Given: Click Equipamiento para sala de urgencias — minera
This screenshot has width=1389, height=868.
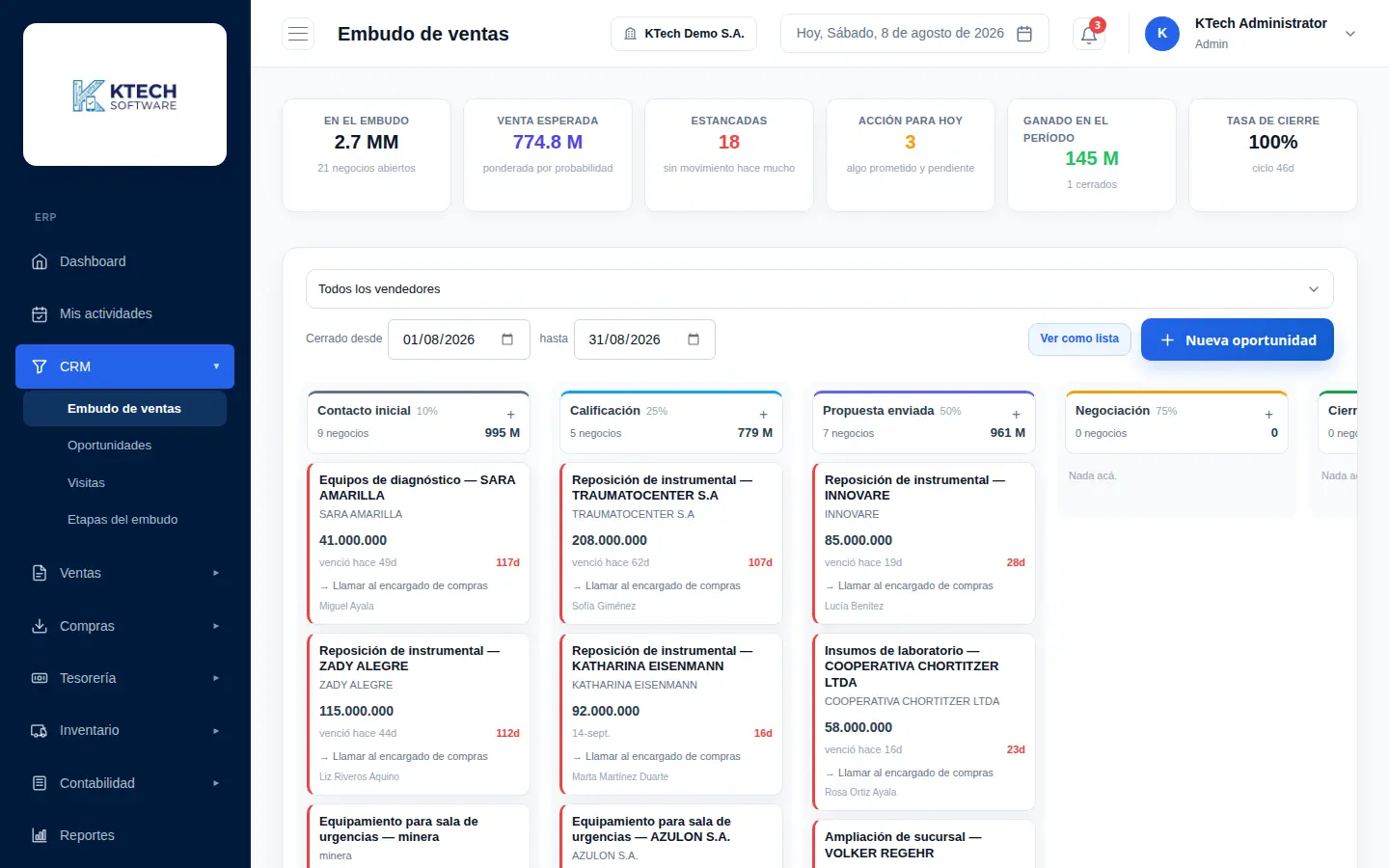Looking at the screenshot, I should pyautogui.click(x=419, y=836).
